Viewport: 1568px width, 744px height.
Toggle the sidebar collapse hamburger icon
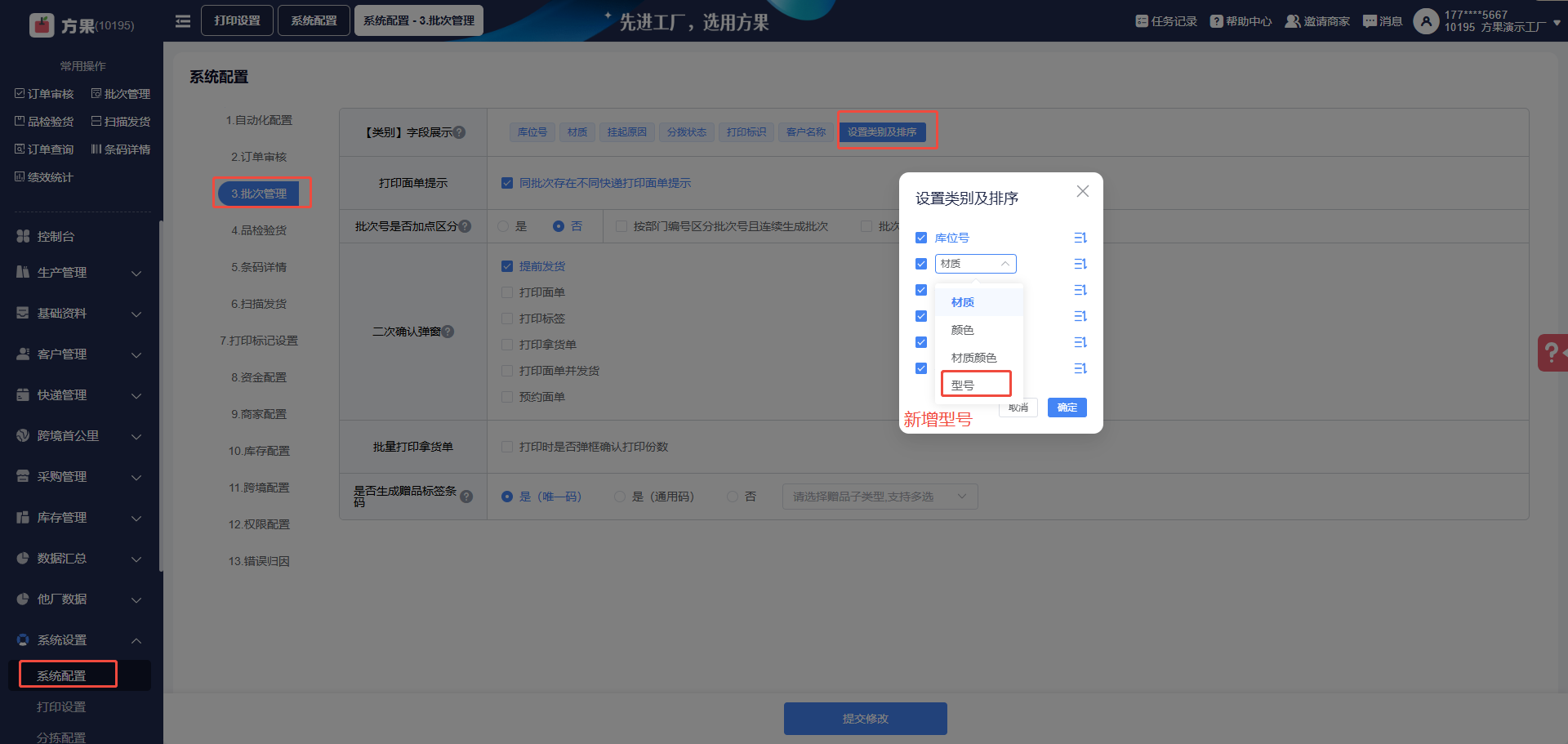pos(183,21)
